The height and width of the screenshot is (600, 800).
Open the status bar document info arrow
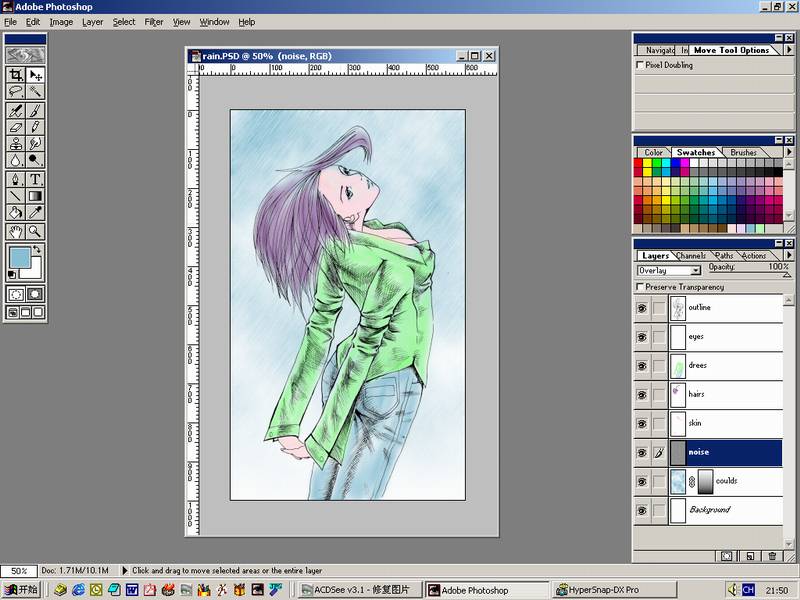(124, 570)
